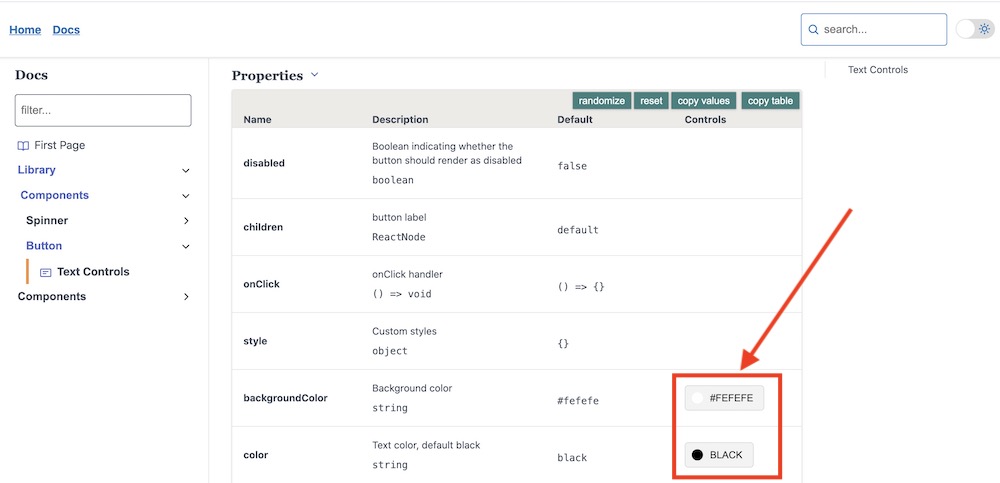Click the randomize button
The image size is (1000, 483).
(x=601, y=101)
